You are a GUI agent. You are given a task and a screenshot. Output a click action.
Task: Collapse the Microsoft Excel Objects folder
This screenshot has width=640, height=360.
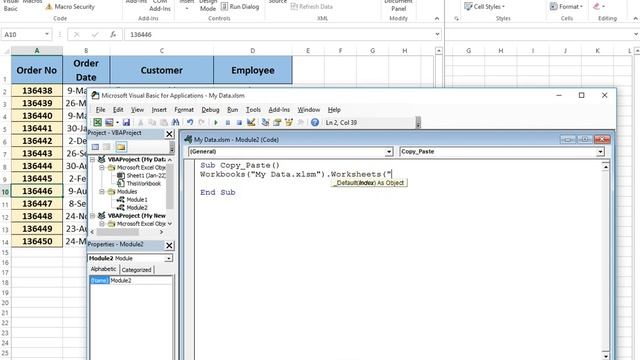102,167
